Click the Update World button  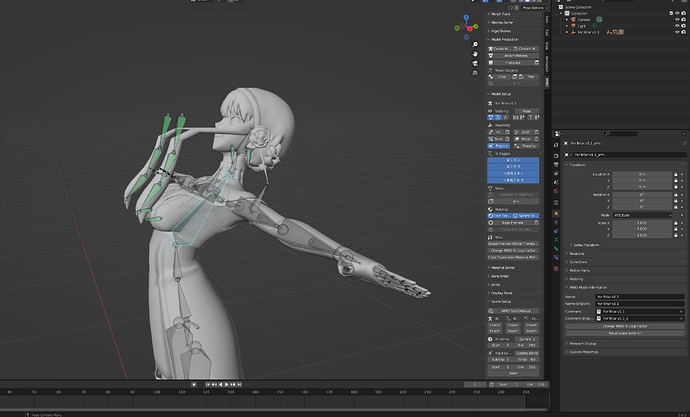tap(526, 353)
